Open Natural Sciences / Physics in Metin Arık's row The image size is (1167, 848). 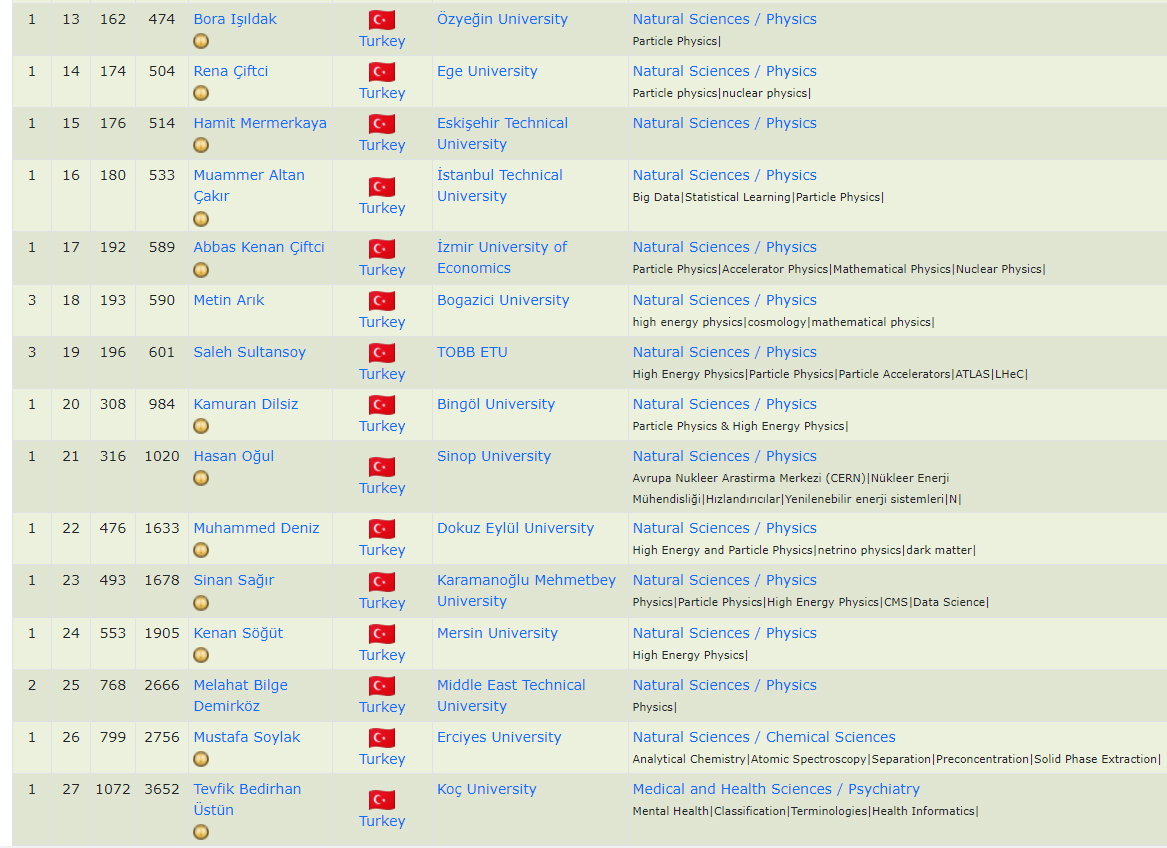coord(724,300)
